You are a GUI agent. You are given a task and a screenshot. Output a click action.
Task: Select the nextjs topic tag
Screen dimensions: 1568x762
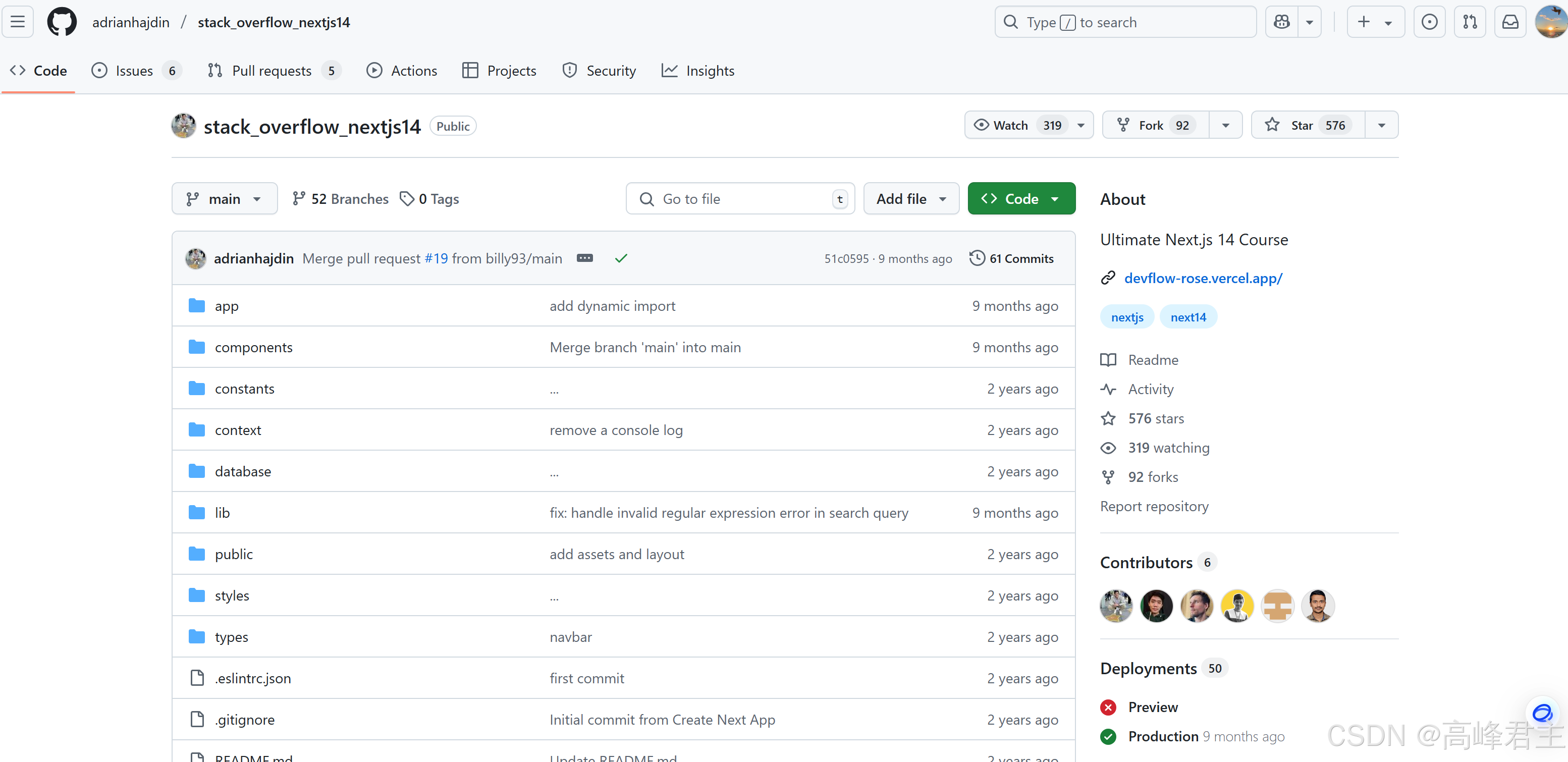coord(1127,316)
